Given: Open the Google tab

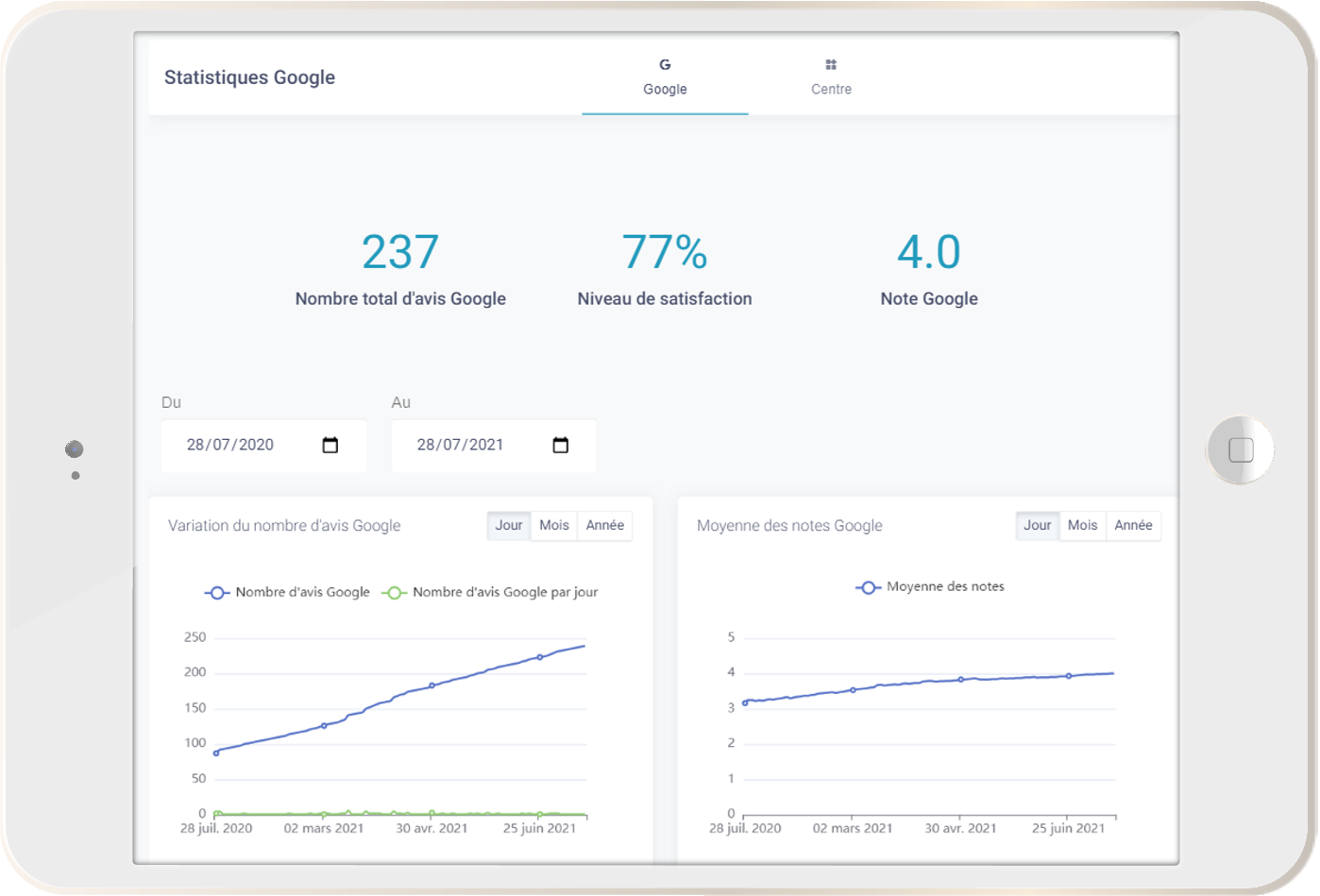Looking at the screenshot, I should [x=665, y=77].
